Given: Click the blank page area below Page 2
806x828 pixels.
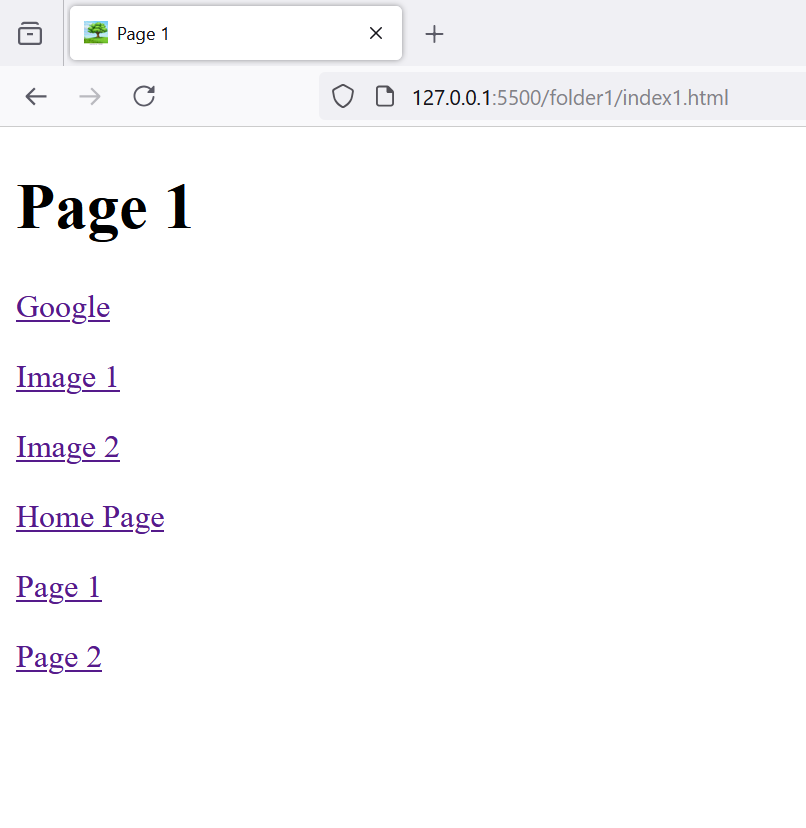Looking at the screenshot, I should 400,750.
